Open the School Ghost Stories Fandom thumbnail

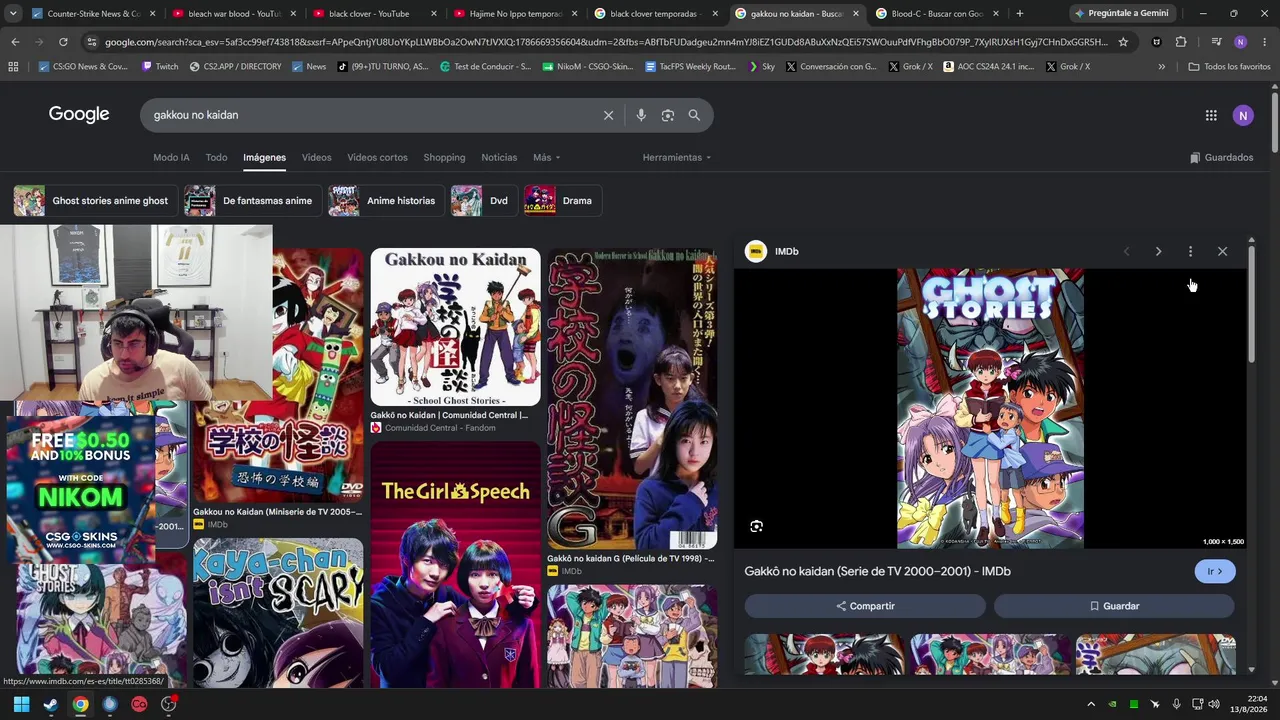click(455, 327)
